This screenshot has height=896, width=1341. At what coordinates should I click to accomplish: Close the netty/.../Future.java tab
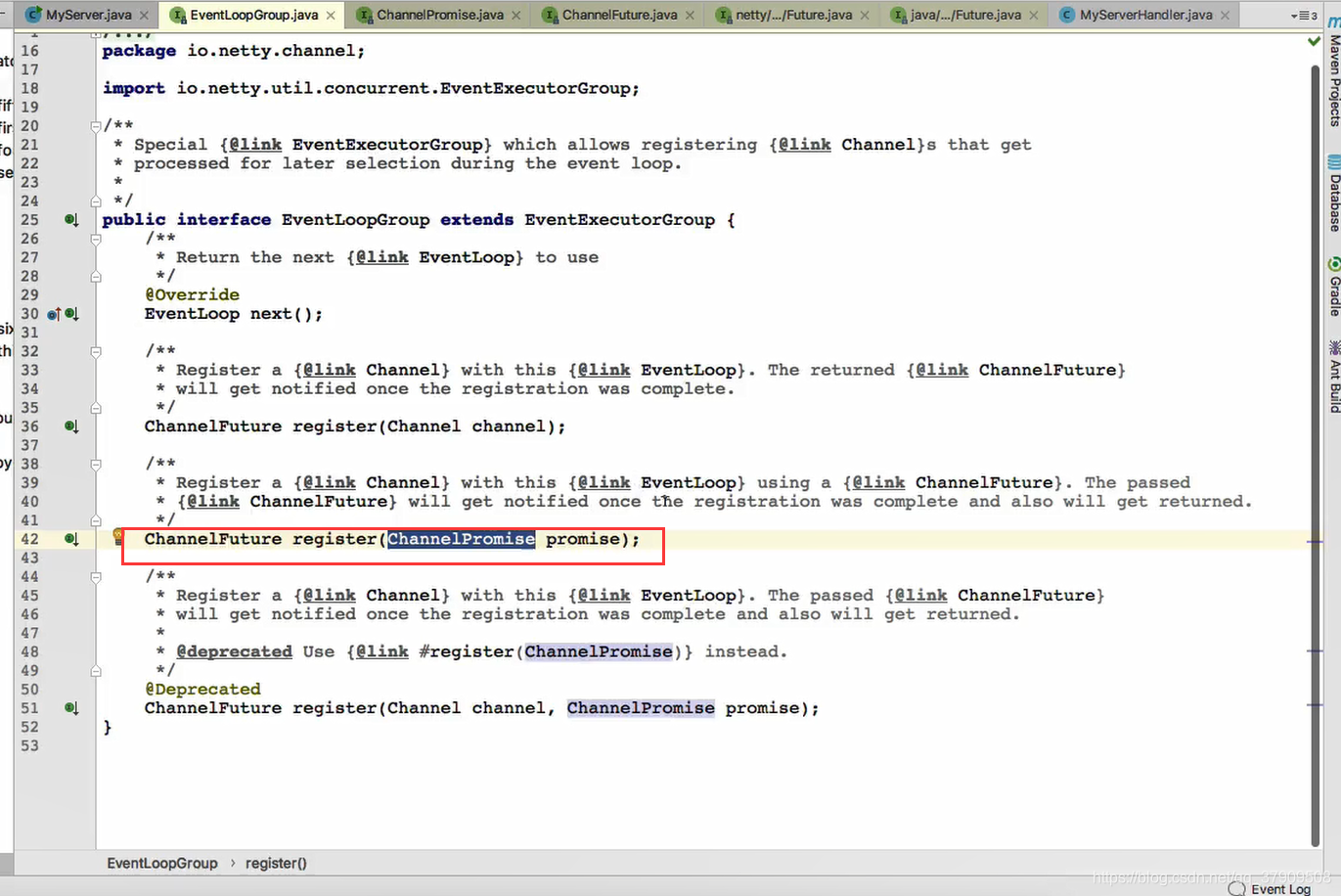pyautogui.click(x=865, y=16)
